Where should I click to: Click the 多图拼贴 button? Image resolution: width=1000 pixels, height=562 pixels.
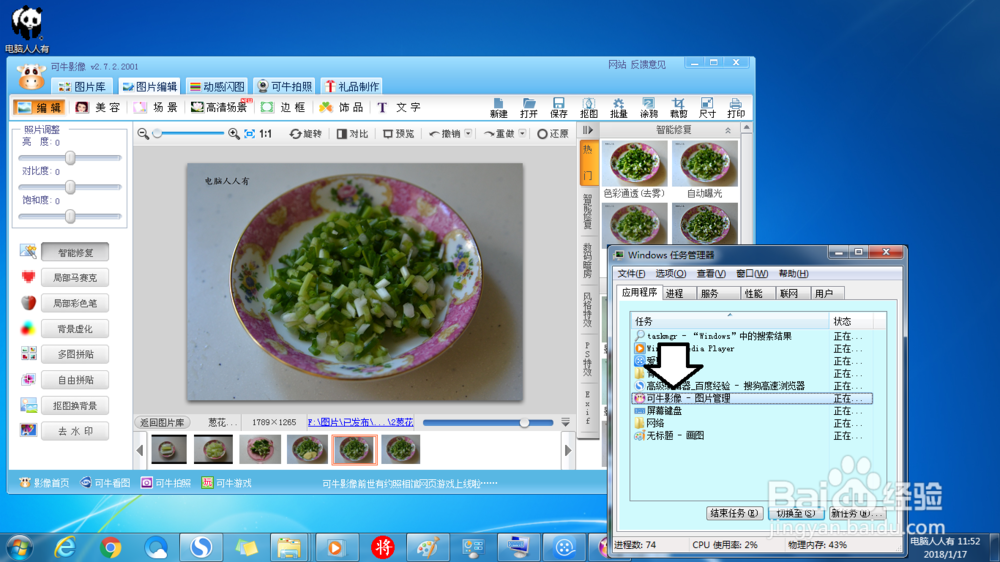click(x=75, y=355)
